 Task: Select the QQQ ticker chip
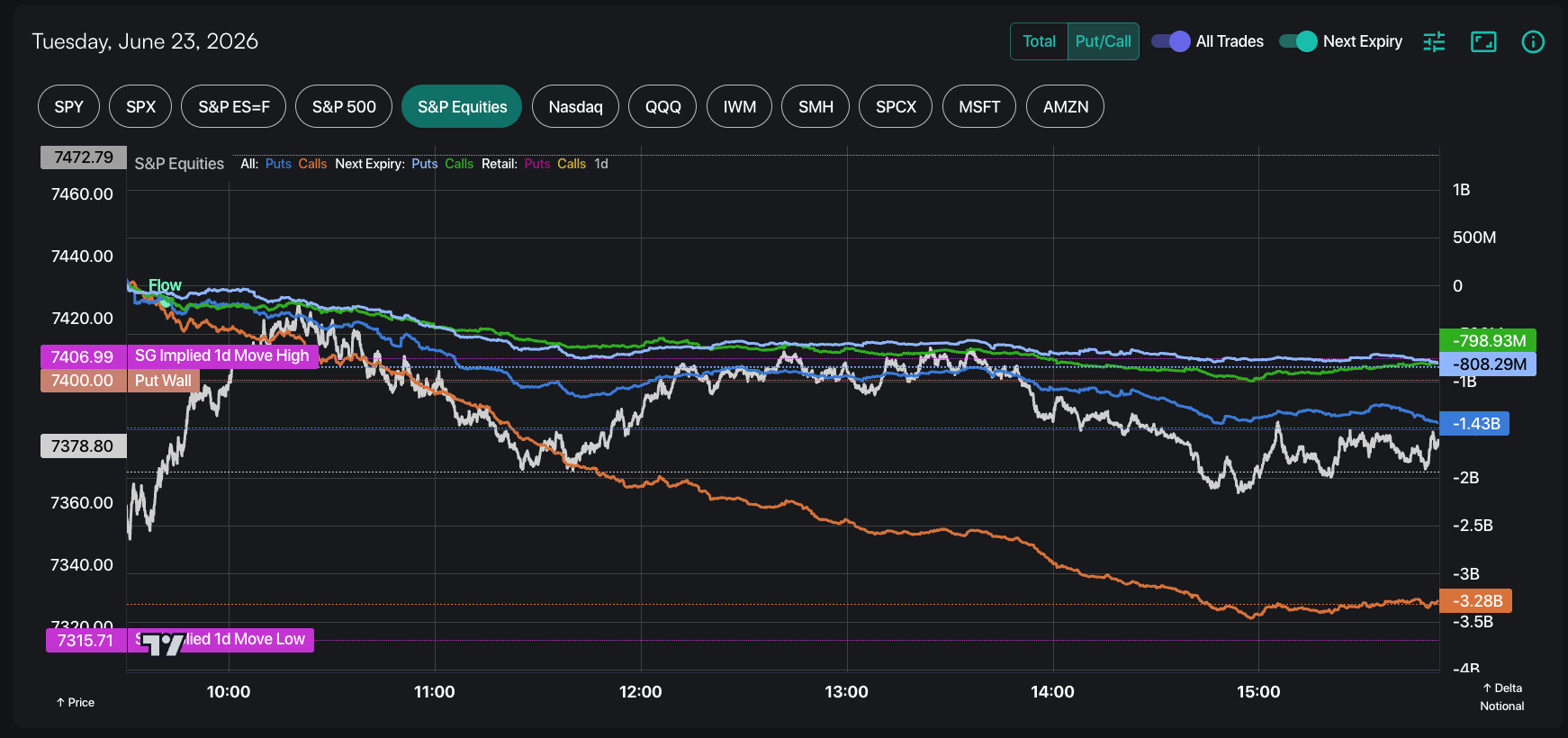pos(663,106)
